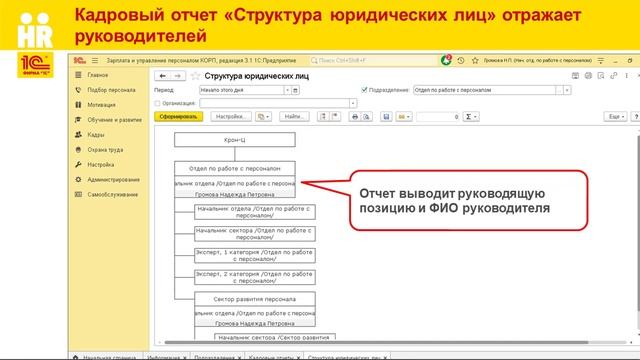Go back with the left arrow
Screen dimensions: 640x360
162,76
